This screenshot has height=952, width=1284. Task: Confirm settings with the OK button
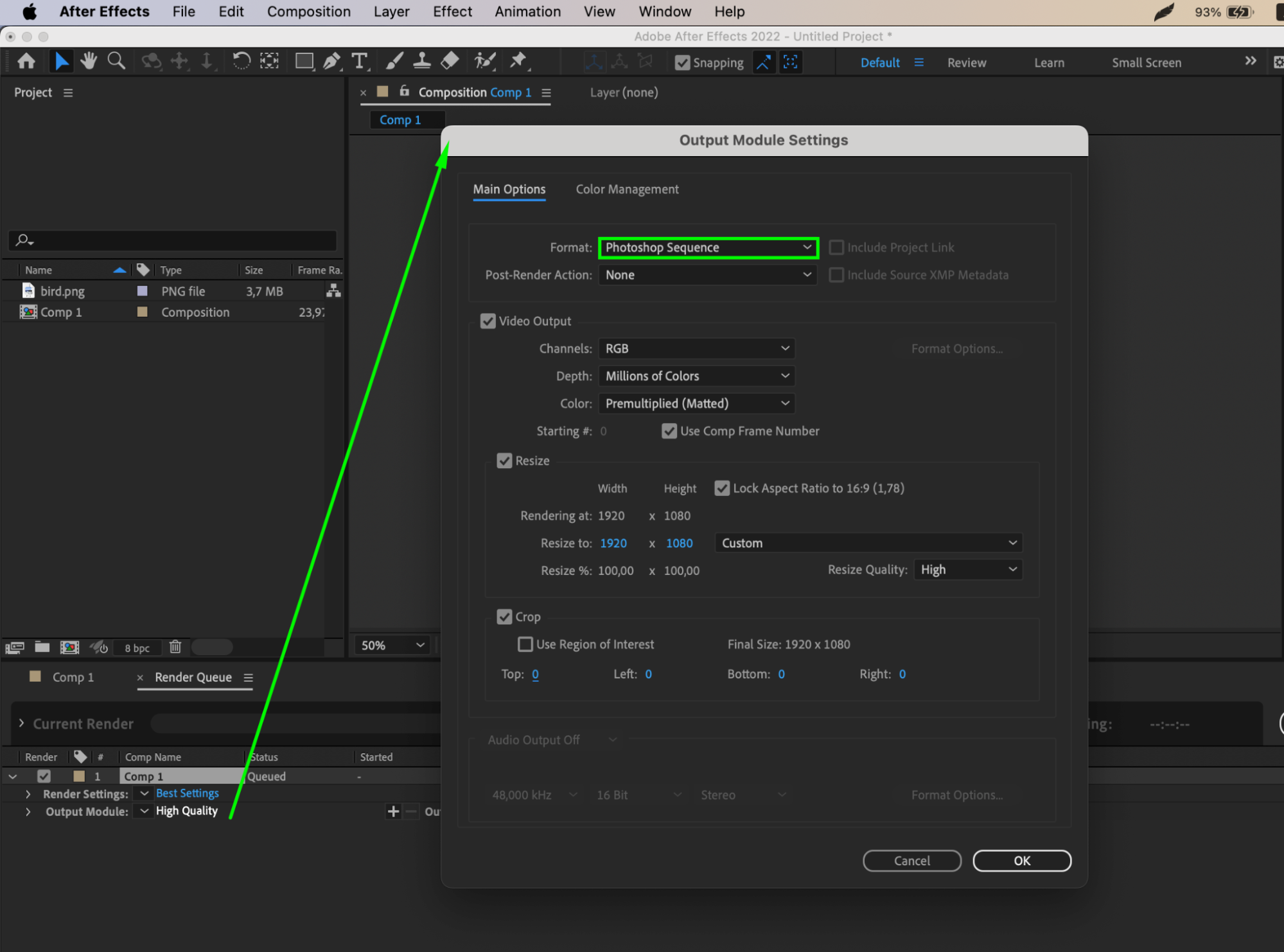pos(1022,861)
